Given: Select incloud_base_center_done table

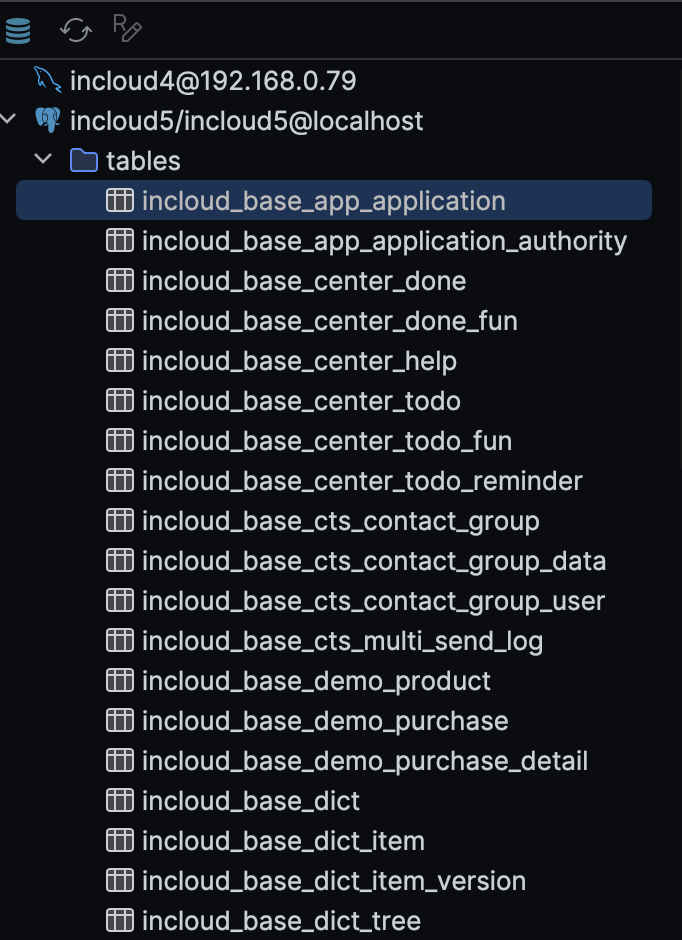Looking at the screenshot, I should pyautogui.click(x=304, y=281).
